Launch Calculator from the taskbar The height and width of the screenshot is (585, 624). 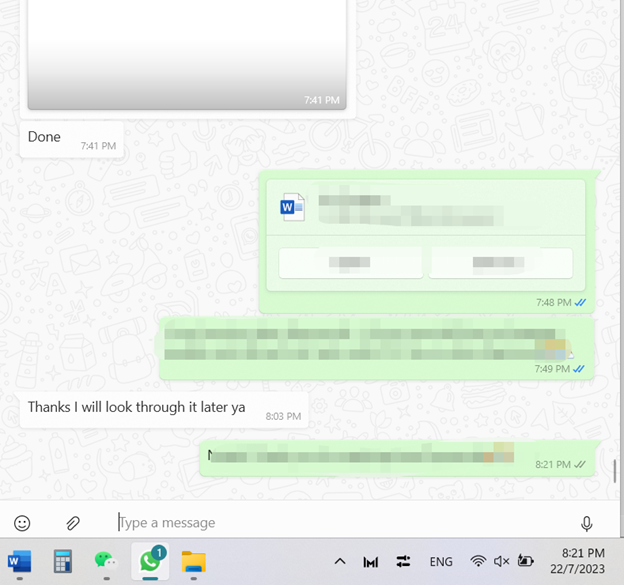click(x=62, y=562)
